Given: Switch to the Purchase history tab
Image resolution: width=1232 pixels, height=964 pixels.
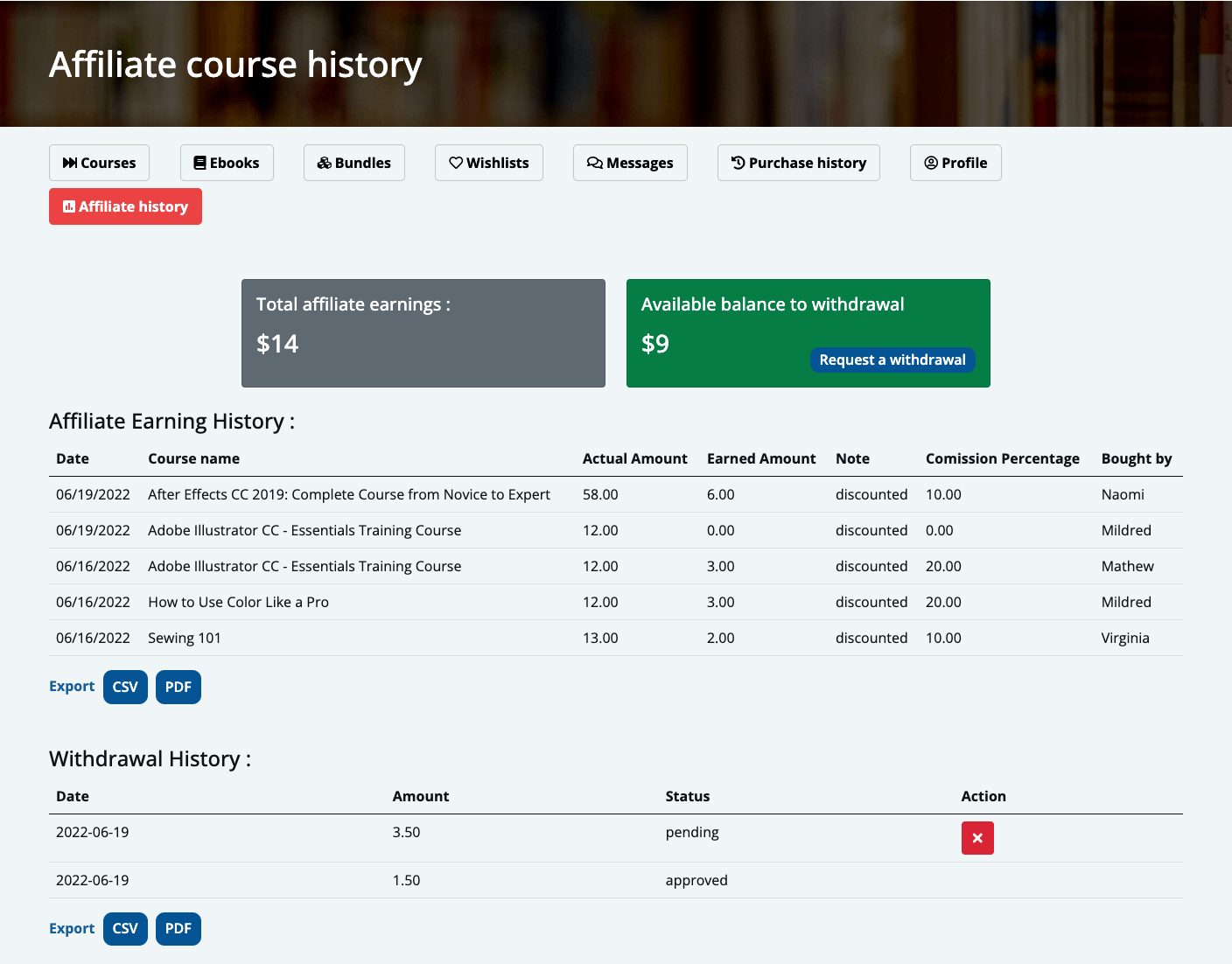Looking at the screenshot, I should (x=799, y=163).
